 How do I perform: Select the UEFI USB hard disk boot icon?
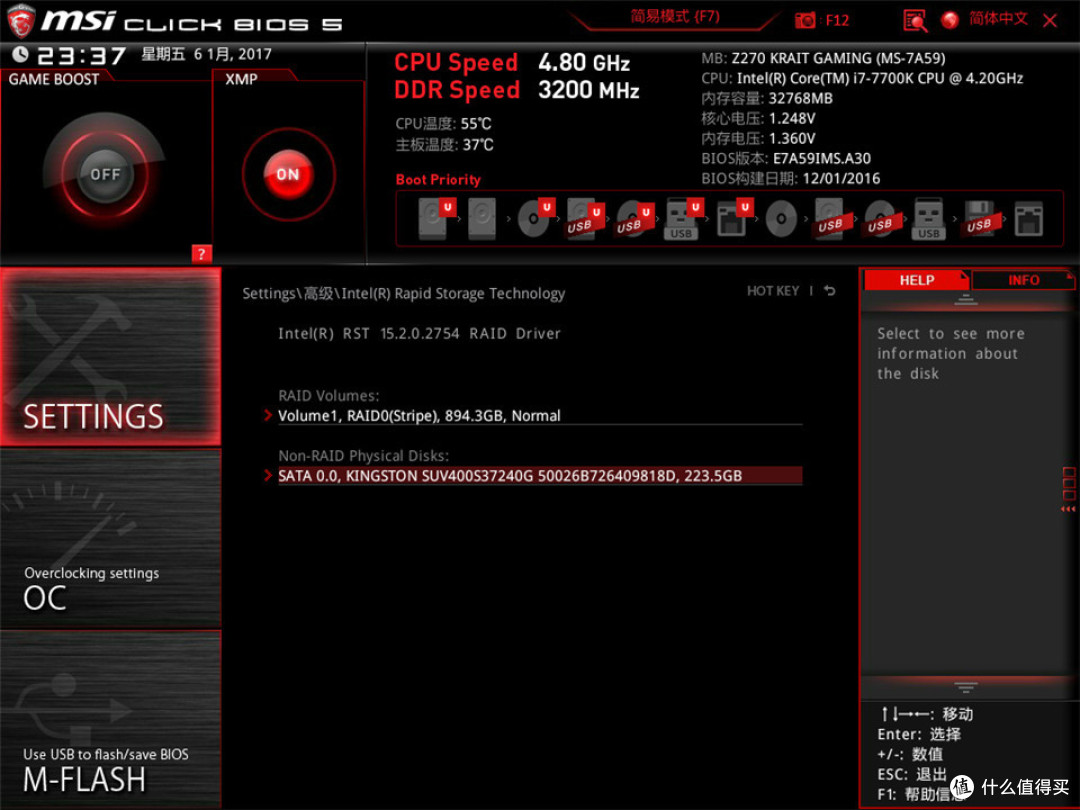[585, 218]
